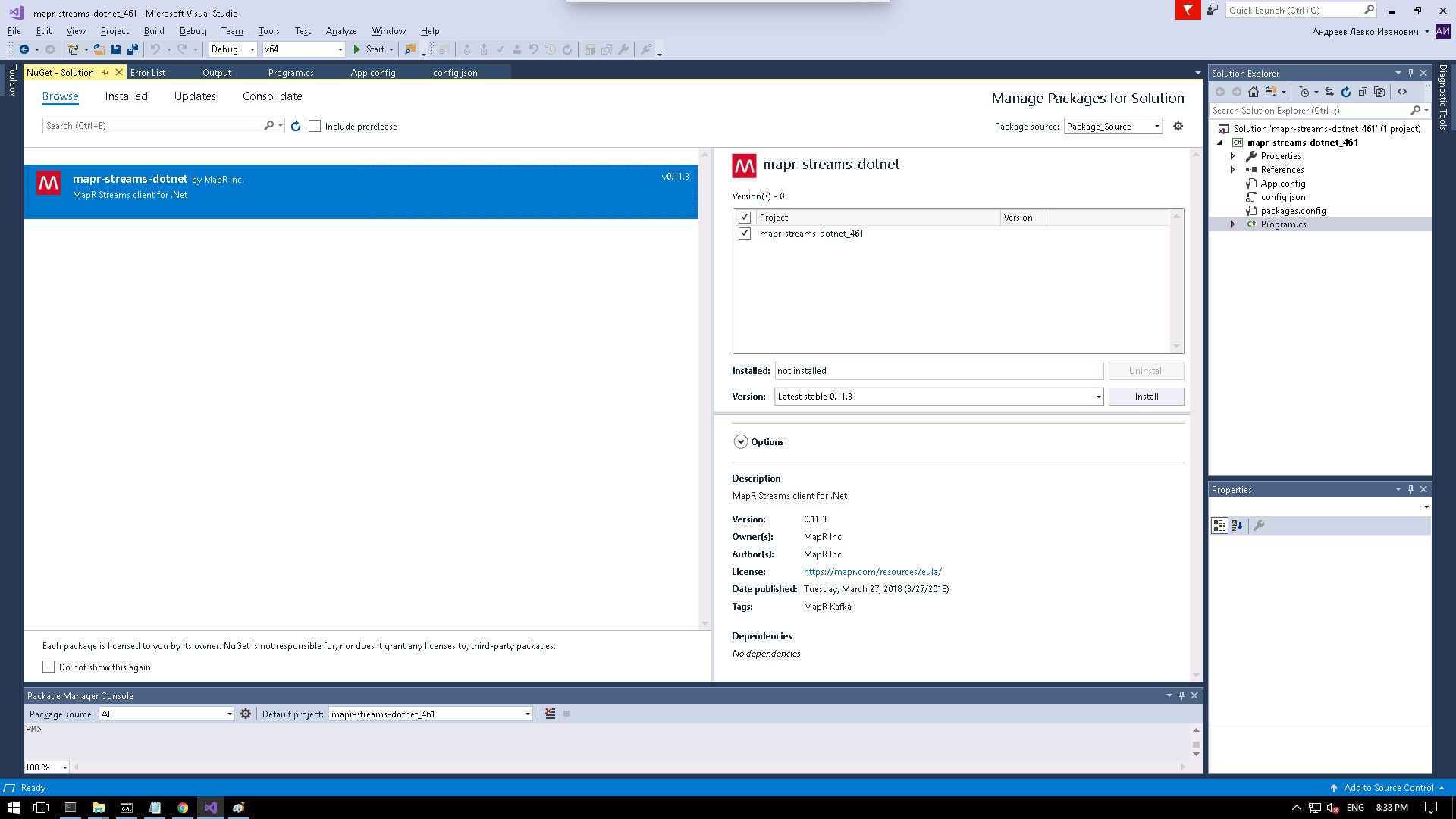Image resolution: width=1456 pixels, height=819 pixels.
Task: Open NuGet package source settings gear
Action: pos(1178,126)
